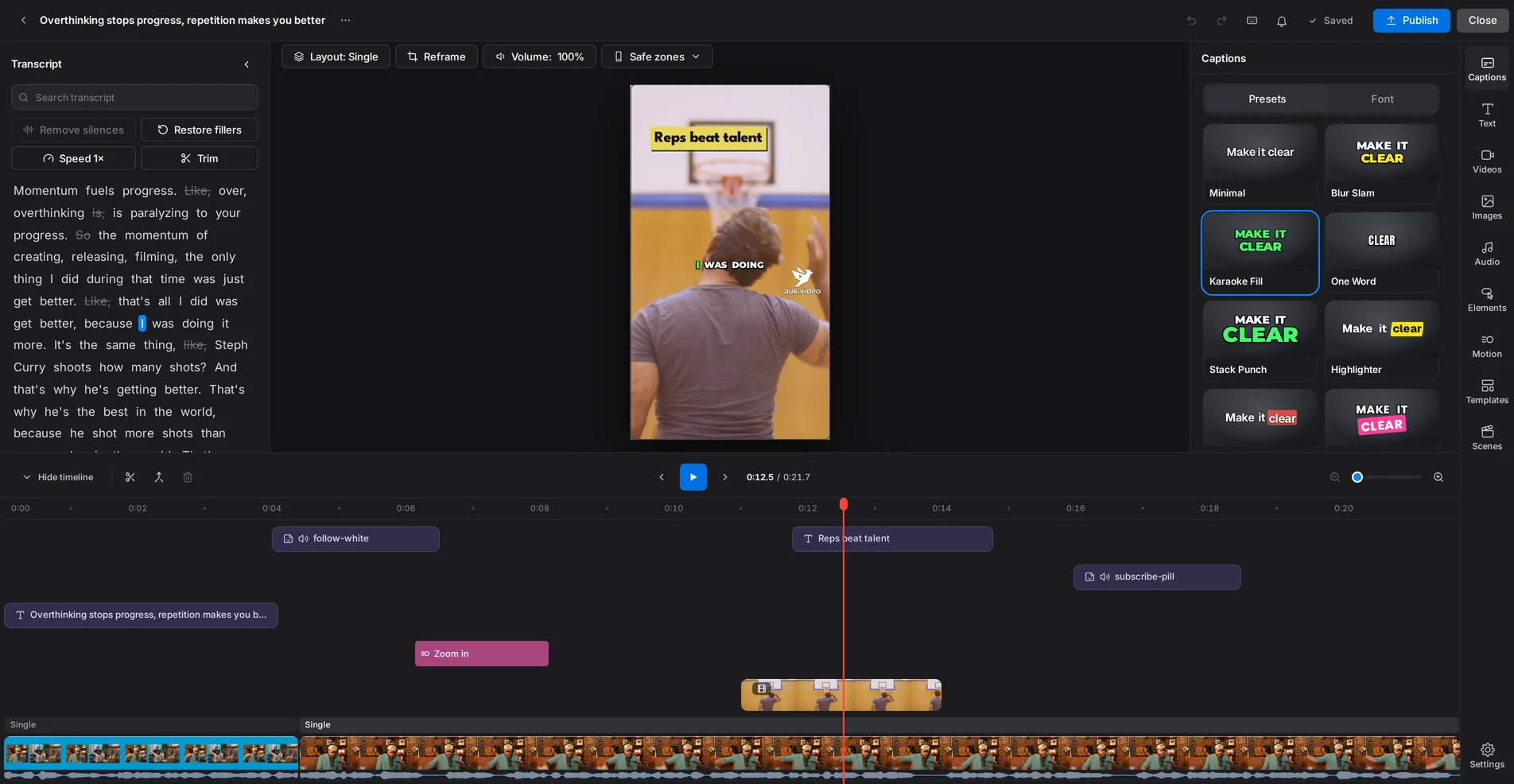
Task: Select the Stack Punch caption preset
Action: point(1260,340)
